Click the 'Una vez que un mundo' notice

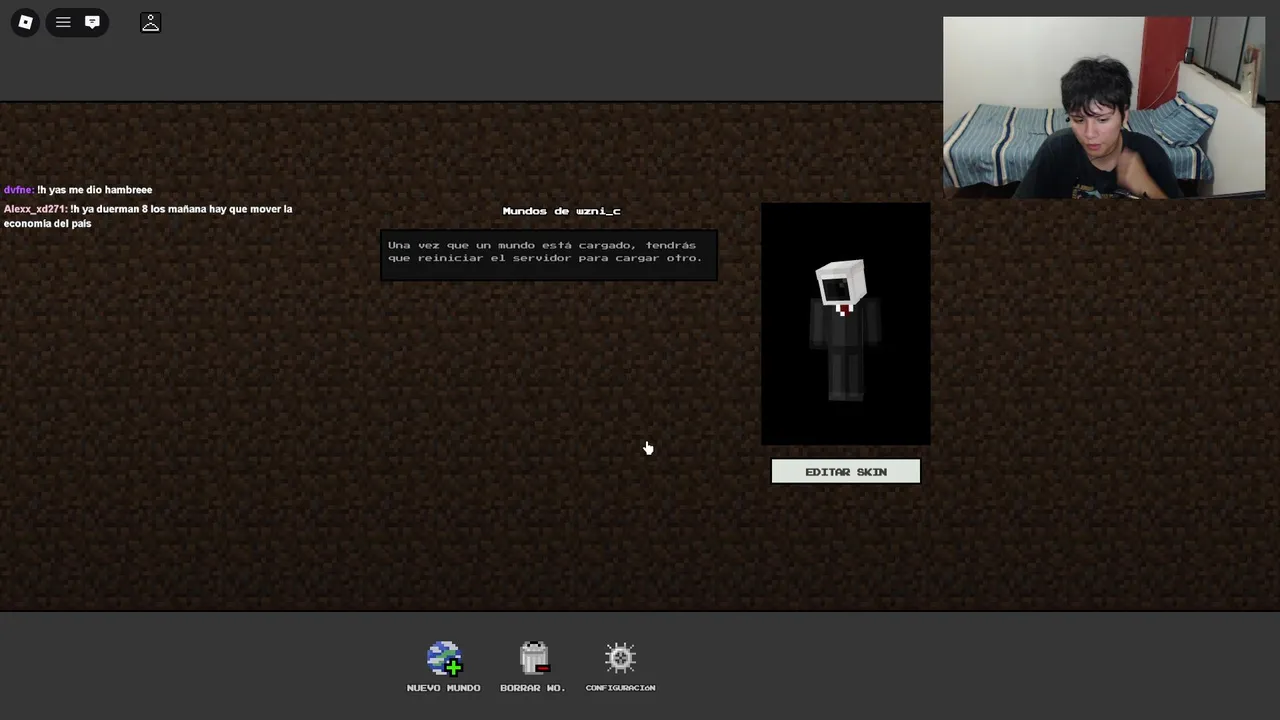[548, 253]
